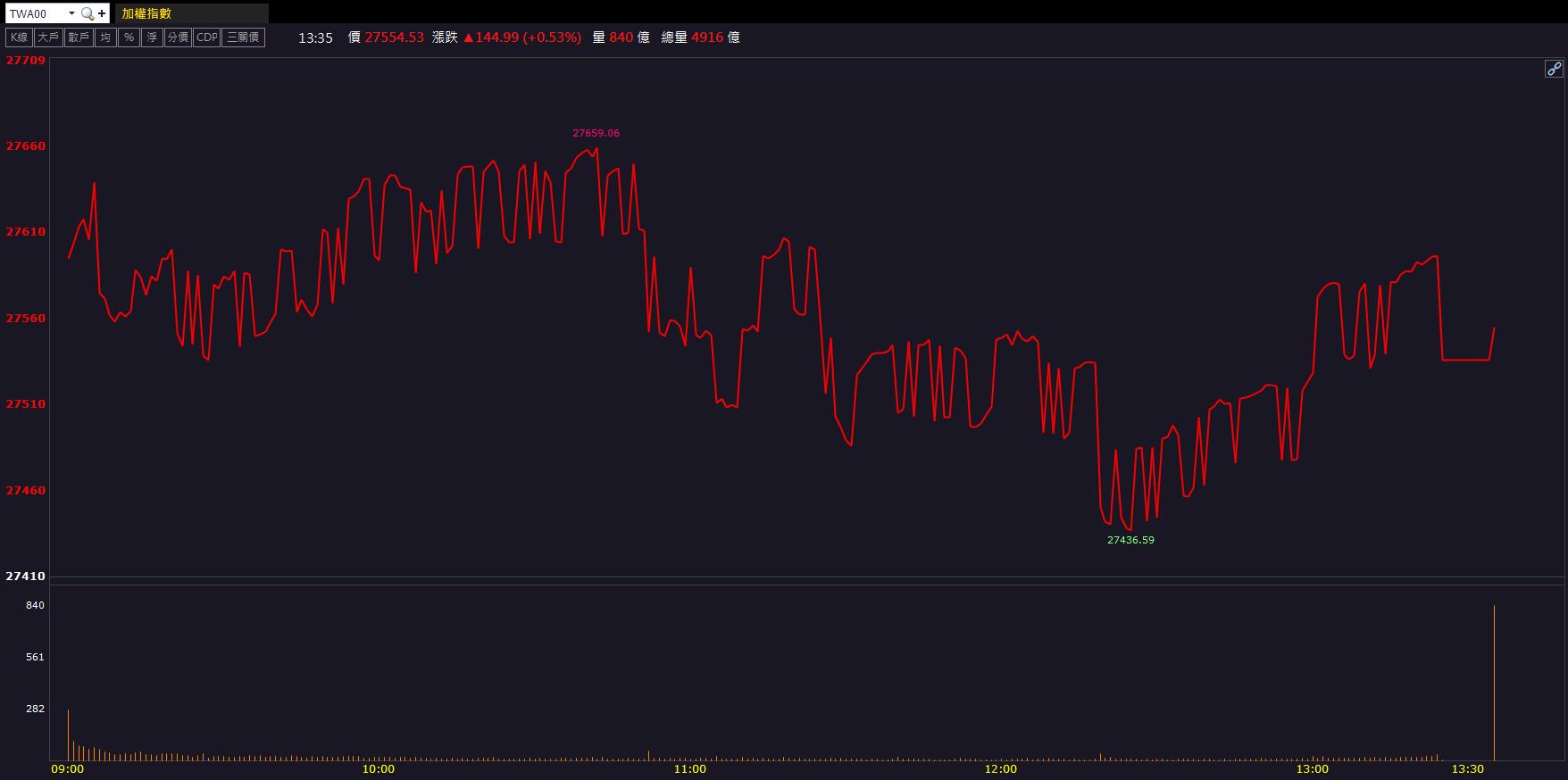Click the 12:00 time axis label
Image resolution: width=1568 pixels, height=780 pixels.
(1001, 769)
